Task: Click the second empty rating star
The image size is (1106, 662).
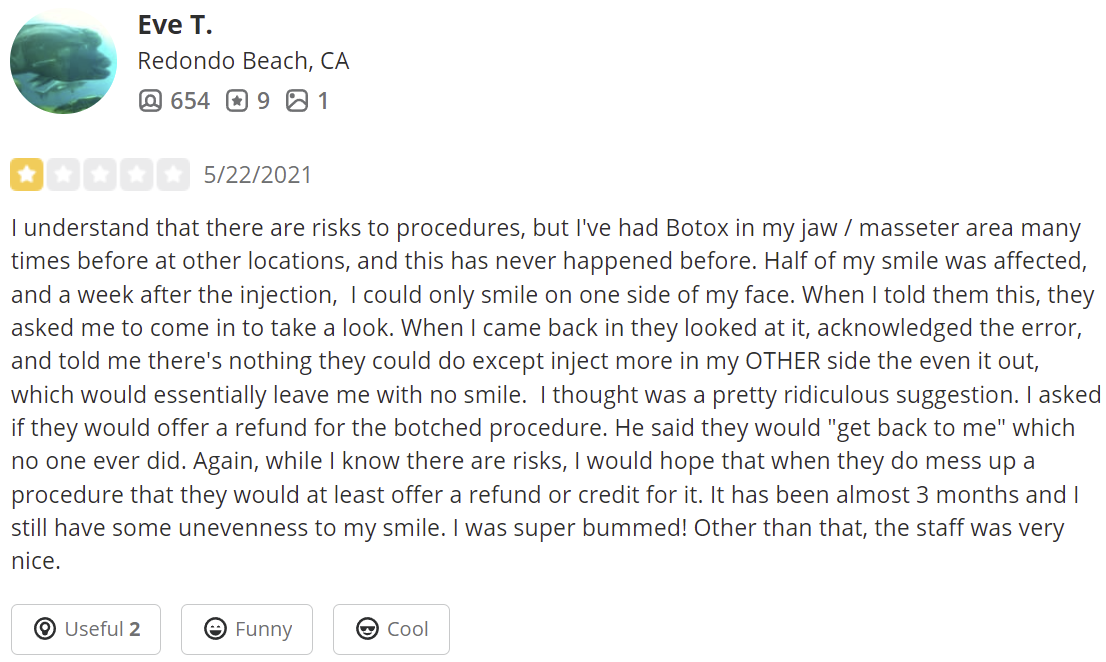Action: coord(63,175)
